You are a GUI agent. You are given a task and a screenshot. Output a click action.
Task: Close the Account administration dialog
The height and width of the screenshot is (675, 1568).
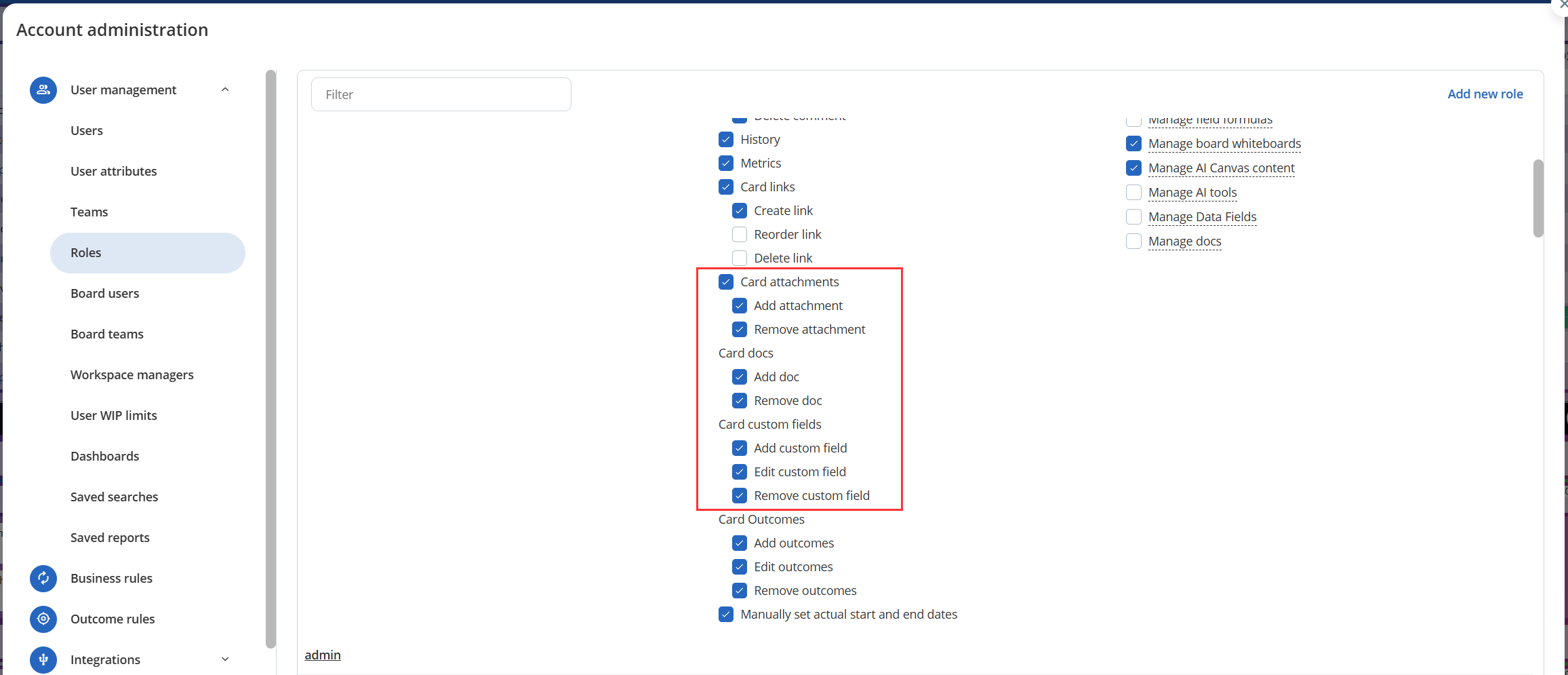tap(1562, 5)
